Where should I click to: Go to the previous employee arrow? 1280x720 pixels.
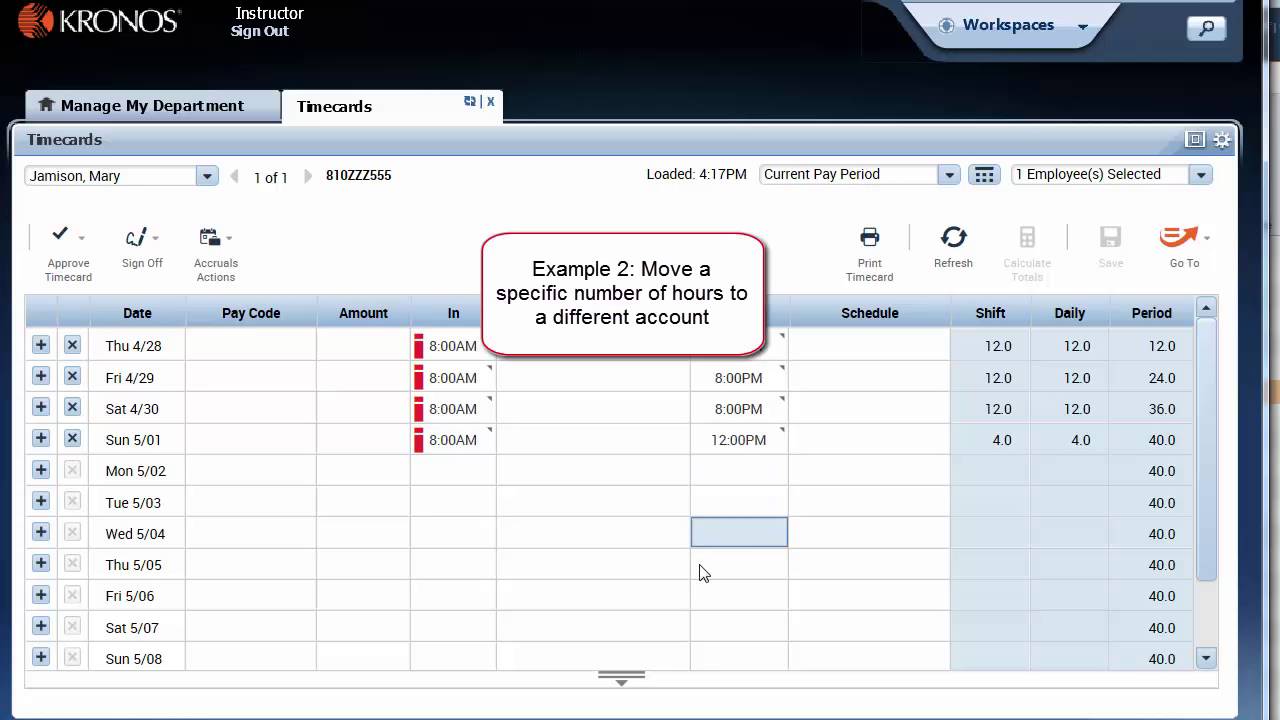point(234,176)
